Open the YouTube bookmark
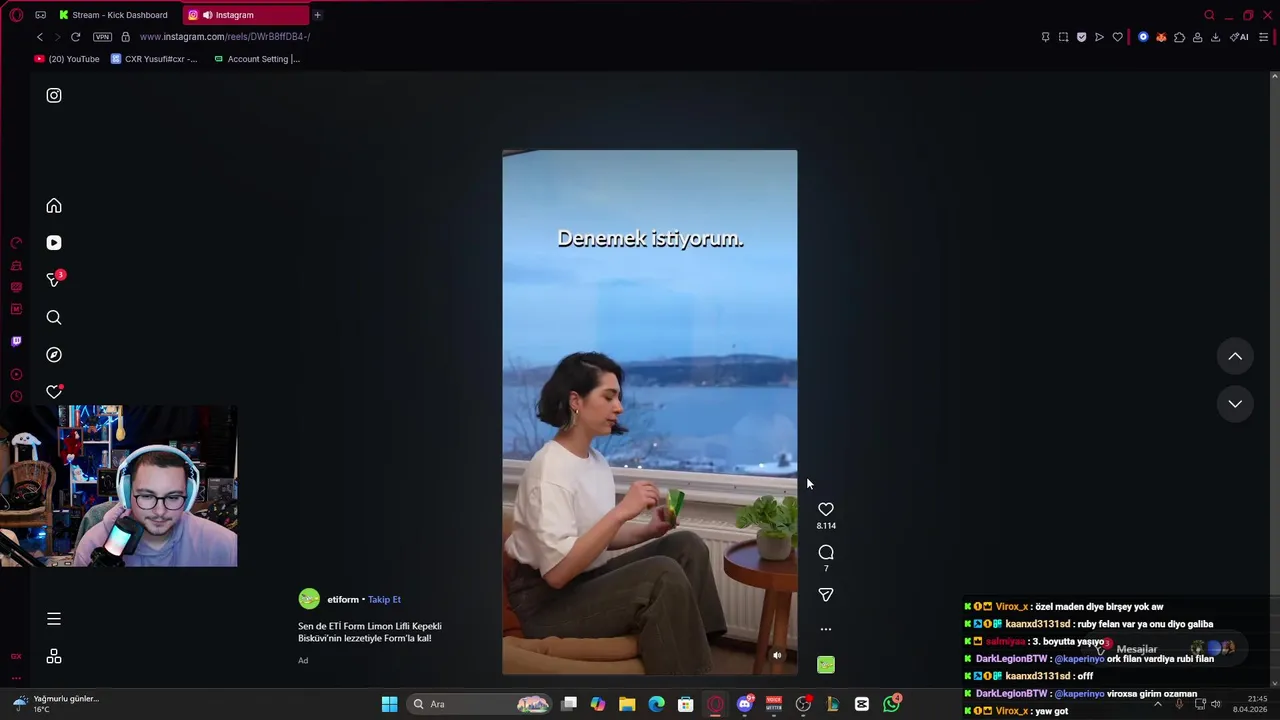The image size is (1280, 720). click(x=67, y=59)
